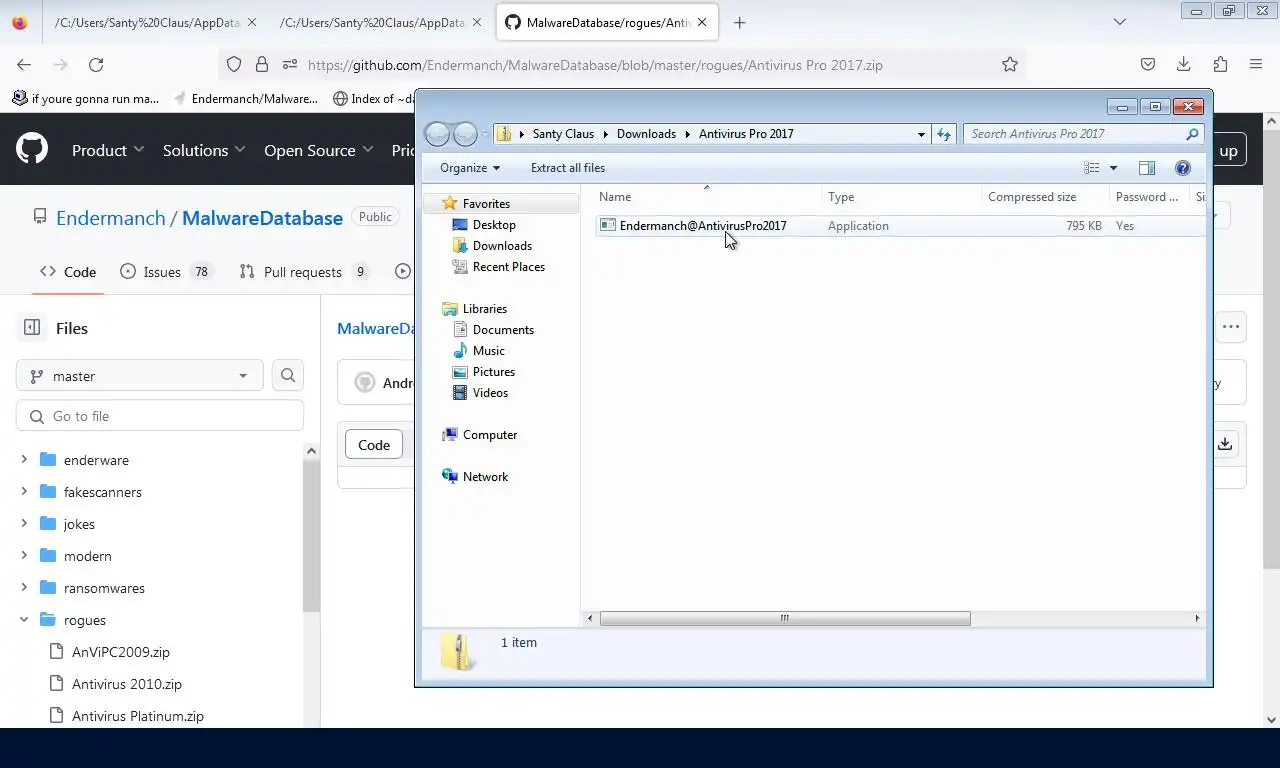Image resolution: width=1280 pixels, height=768 pixels.
Task: Click the GitHub file search magnifier button
Action: 288,375
